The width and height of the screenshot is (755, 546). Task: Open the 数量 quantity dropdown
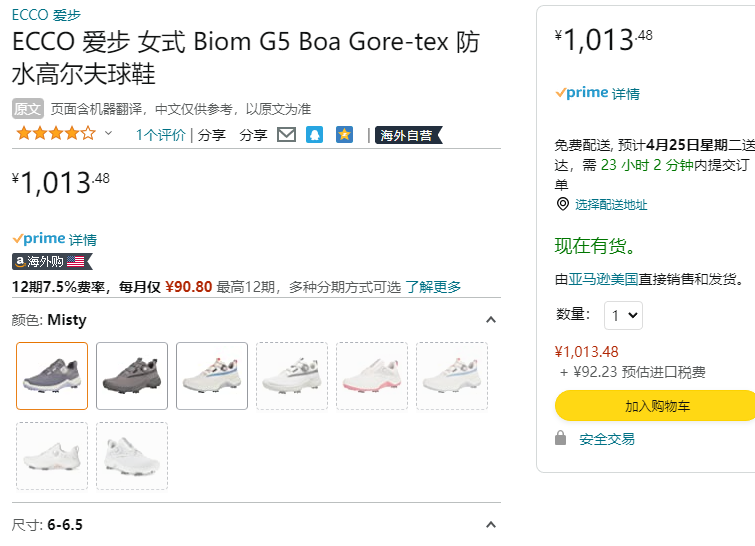623,315
